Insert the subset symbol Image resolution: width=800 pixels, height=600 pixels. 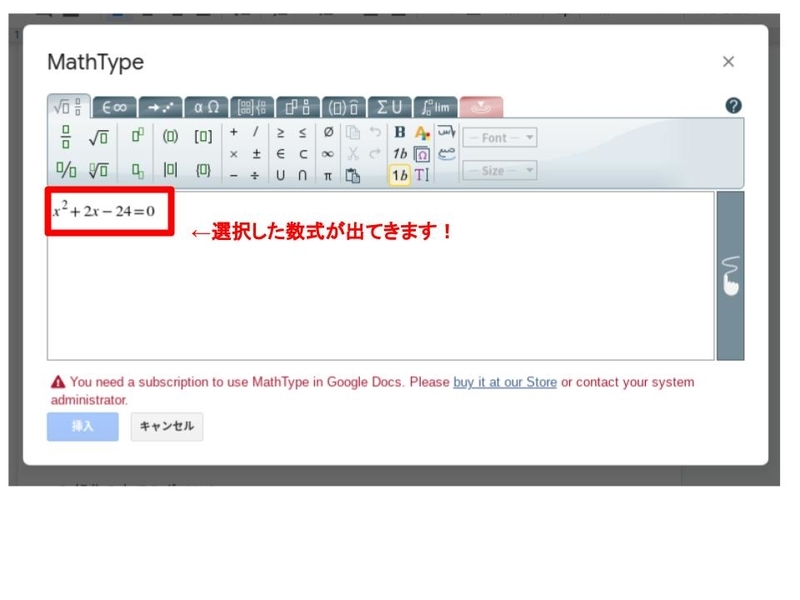[x=303, y=154]
